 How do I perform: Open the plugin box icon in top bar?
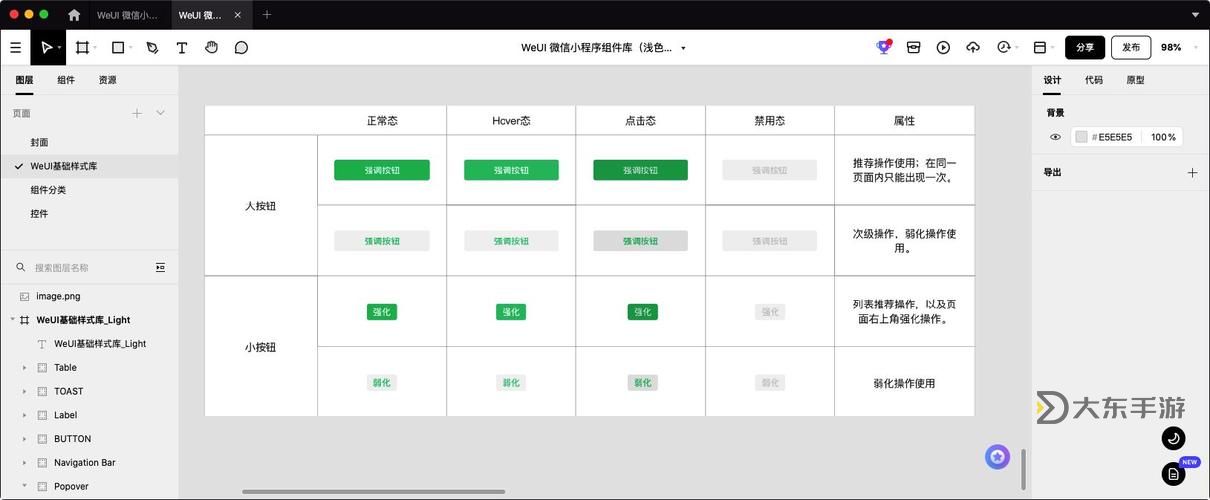tap(913, 47)
